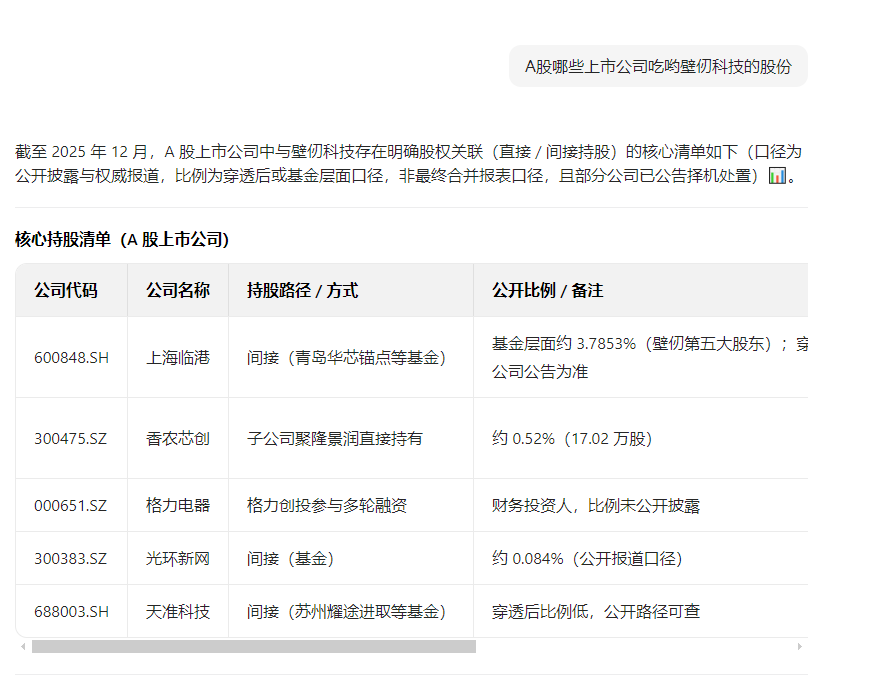876x681 pixels.
Task: Click stock code 000651.SZ
Action: (x=70, y=506)
